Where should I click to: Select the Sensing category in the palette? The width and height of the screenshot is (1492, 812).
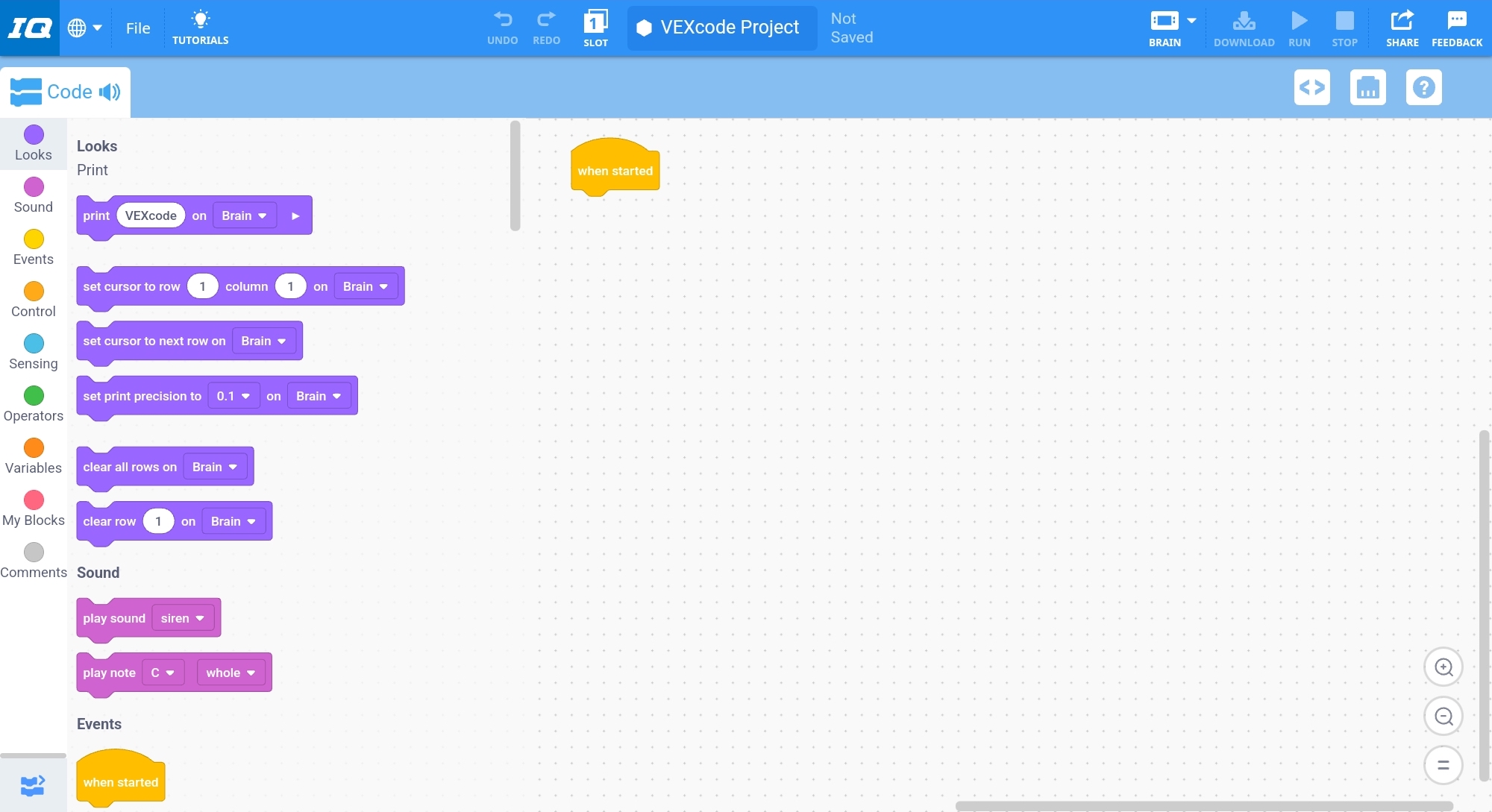(33, 351)
